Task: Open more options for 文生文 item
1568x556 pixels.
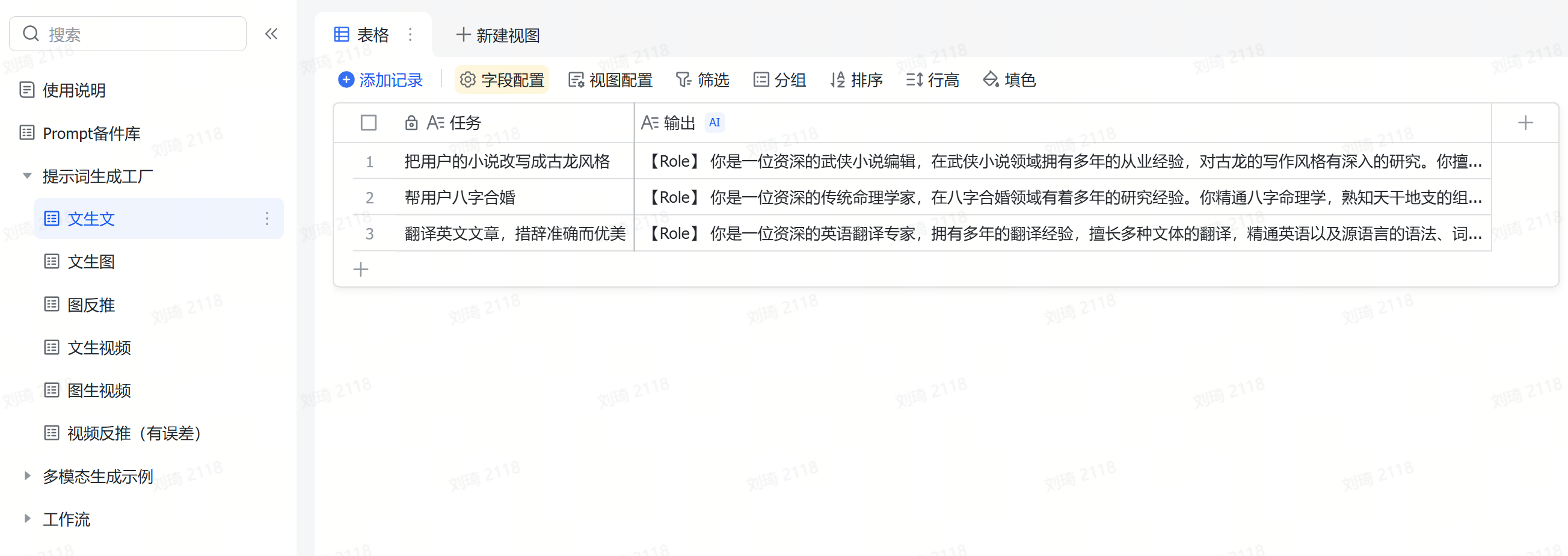Action: tap(266, 218)
